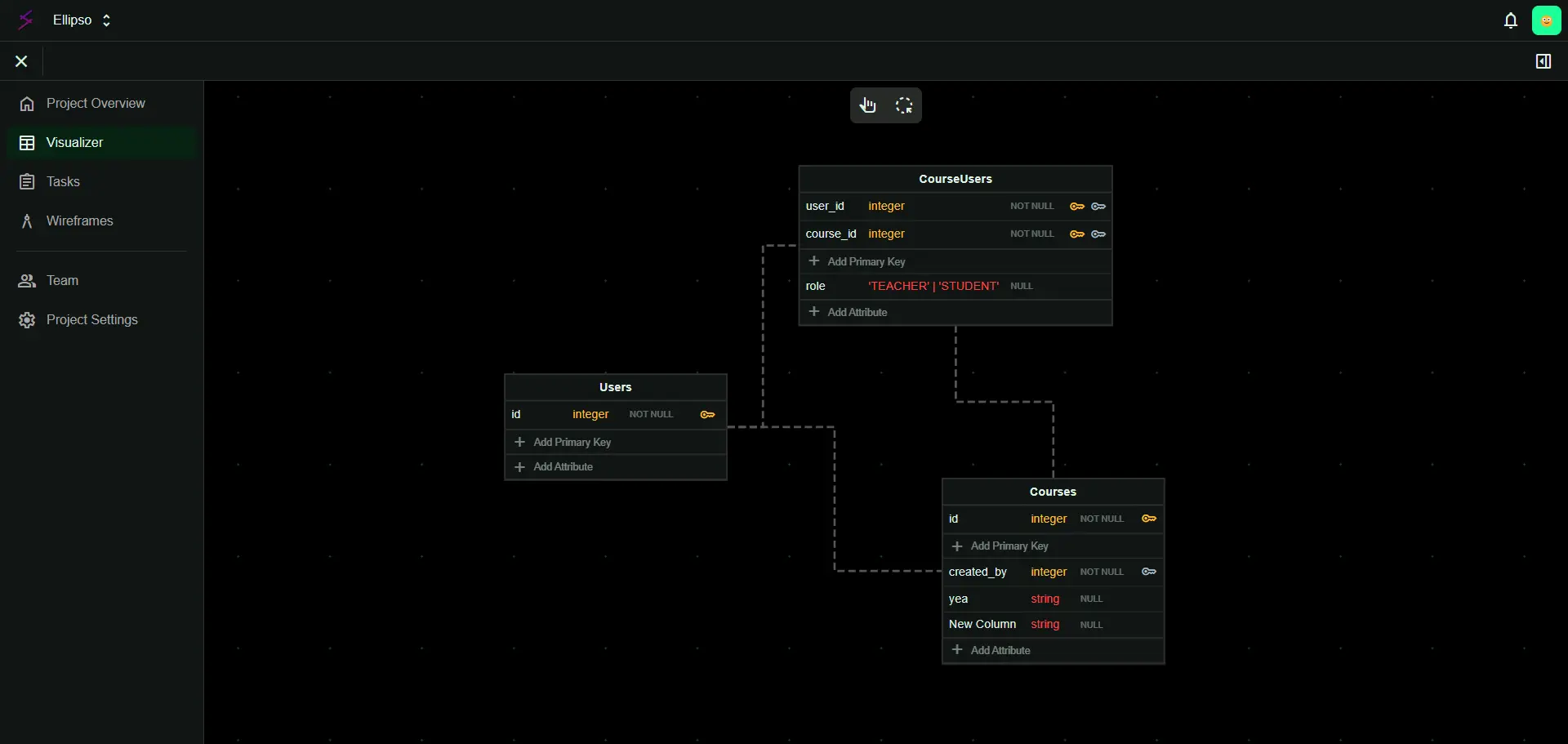Screen dimensions: 1568x744
Task: Click primary key icon on Courses id
Action: (1148, 519)
